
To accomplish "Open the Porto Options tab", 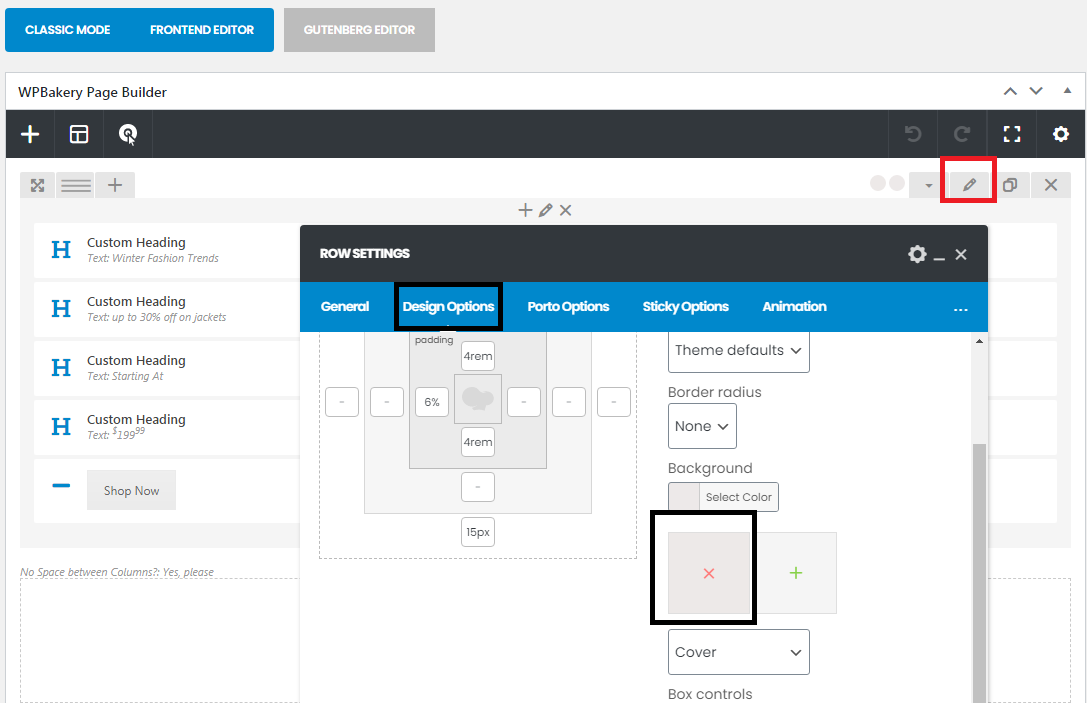I will 568,306.
